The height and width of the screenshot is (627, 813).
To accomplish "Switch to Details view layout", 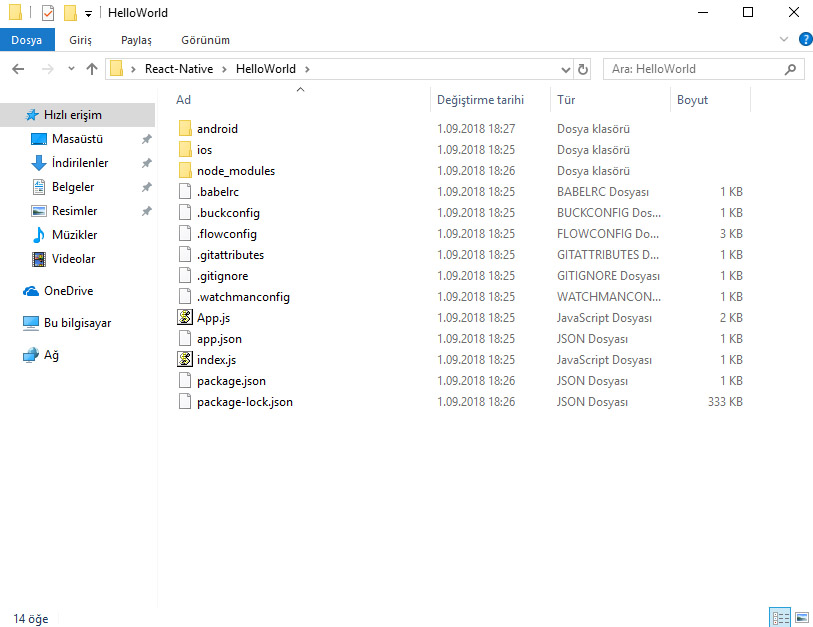I will 779,618.
